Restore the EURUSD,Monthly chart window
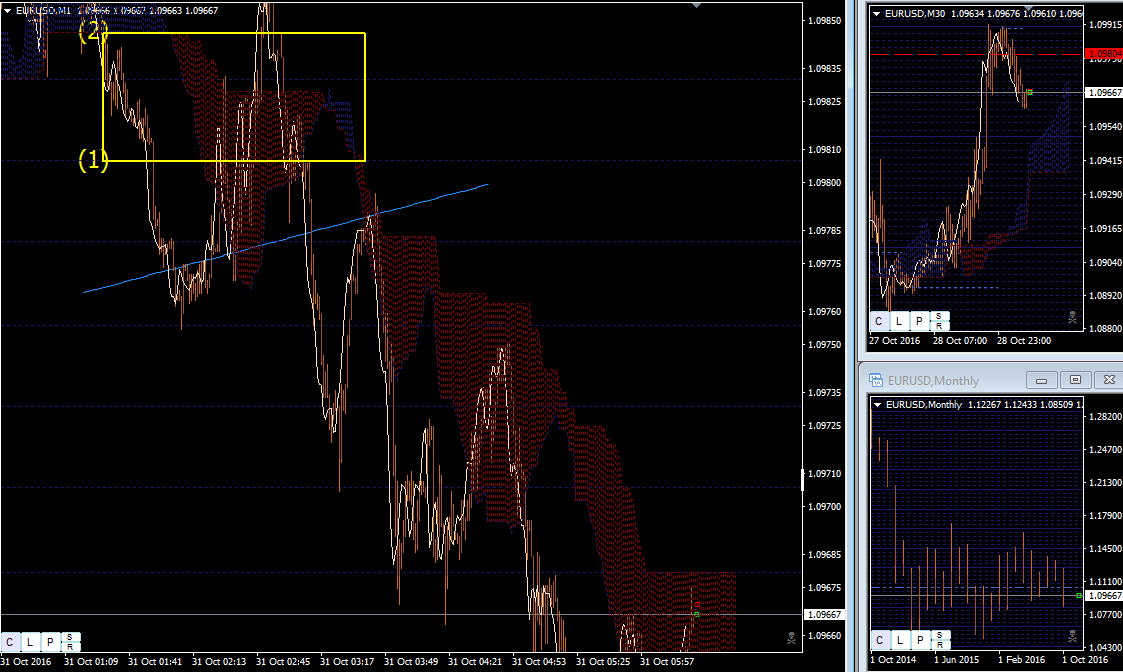The width and height of the screenshot is (1123, 672). click(x=1075, y=380)
